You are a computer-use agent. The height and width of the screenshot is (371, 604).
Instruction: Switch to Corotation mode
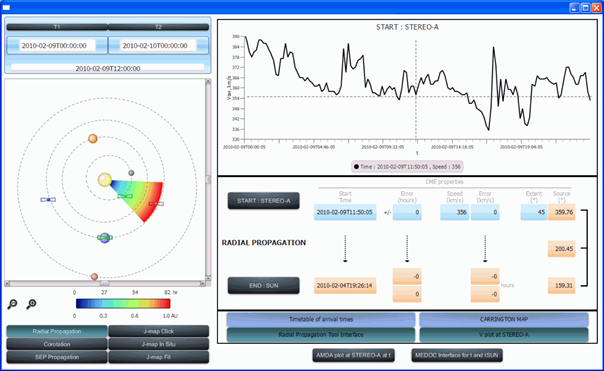[57, 344]
